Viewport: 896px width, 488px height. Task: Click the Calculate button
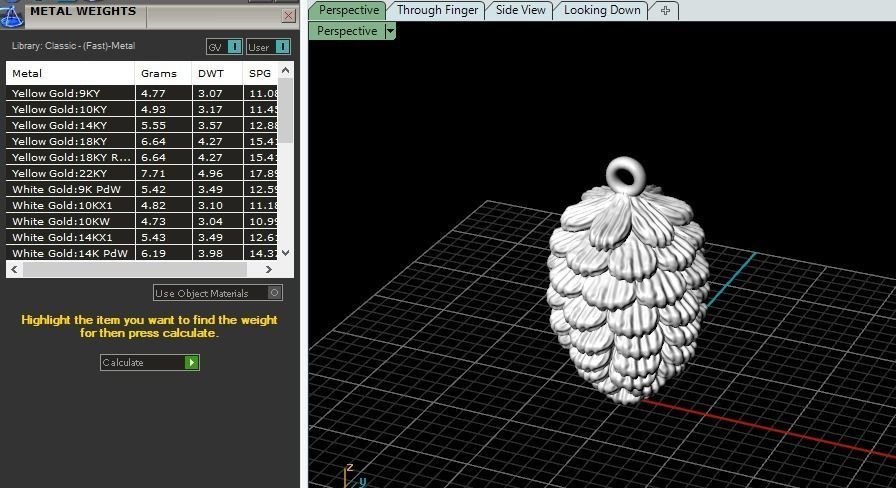click(x=150, y=362)
